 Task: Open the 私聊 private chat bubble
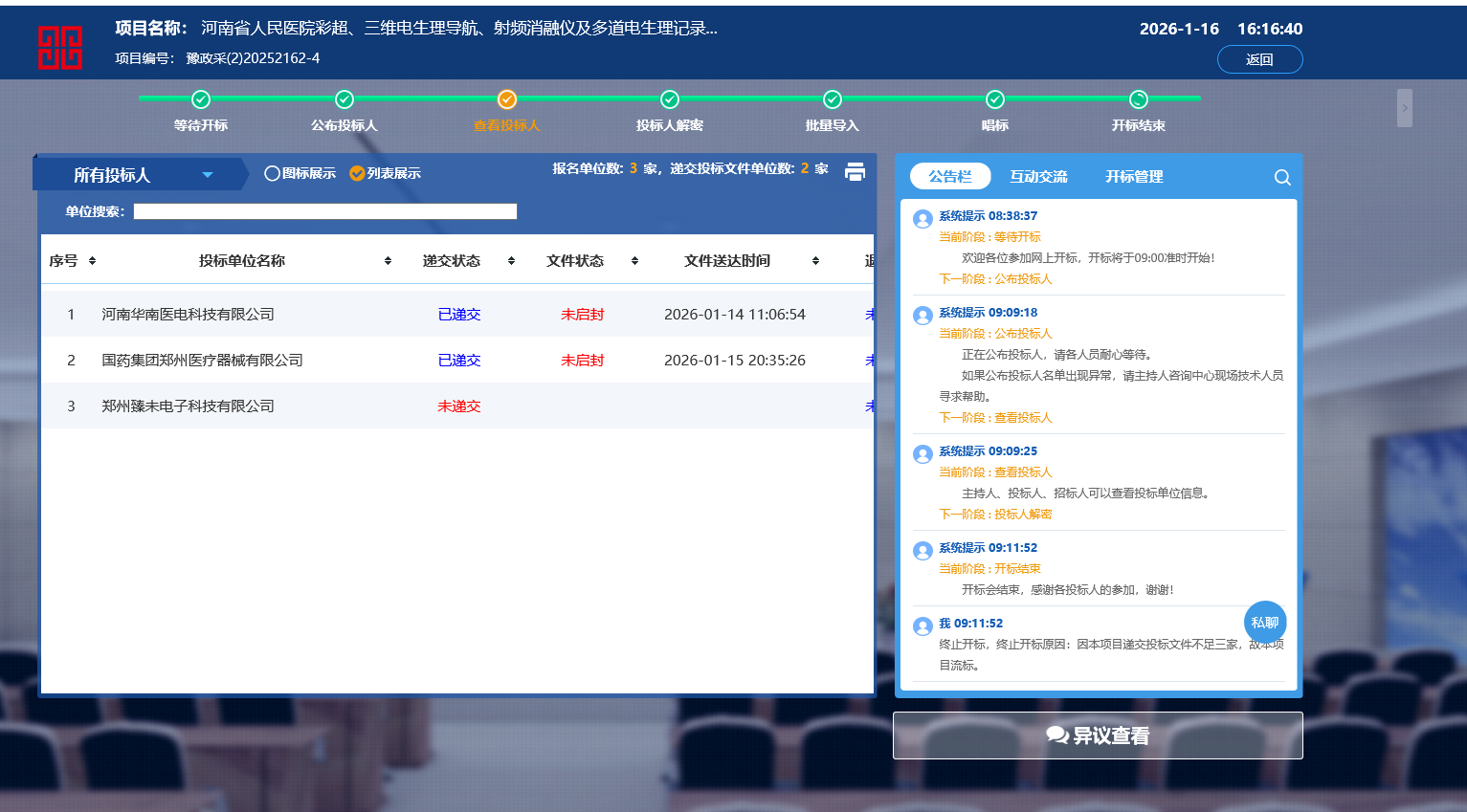pos(1265,623)
